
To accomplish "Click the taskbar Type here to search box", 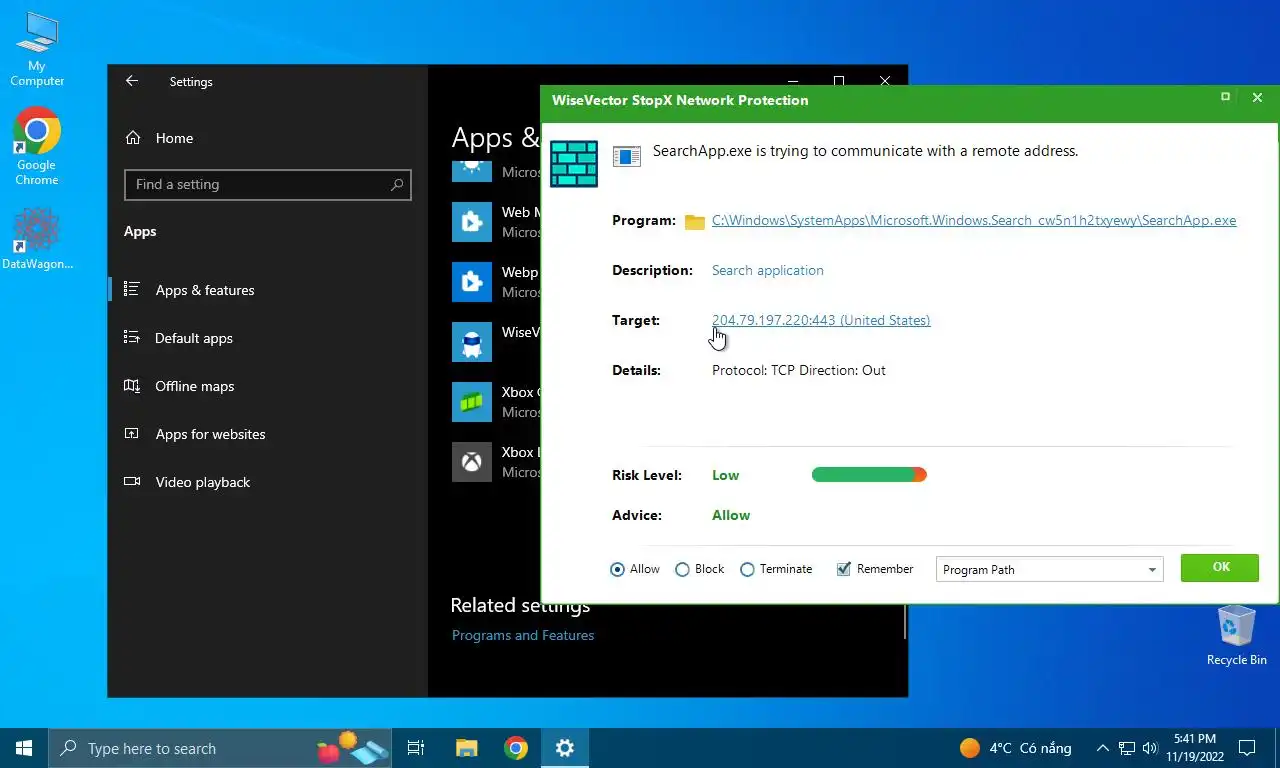I will pyautogui.click(x=219, y=748).
